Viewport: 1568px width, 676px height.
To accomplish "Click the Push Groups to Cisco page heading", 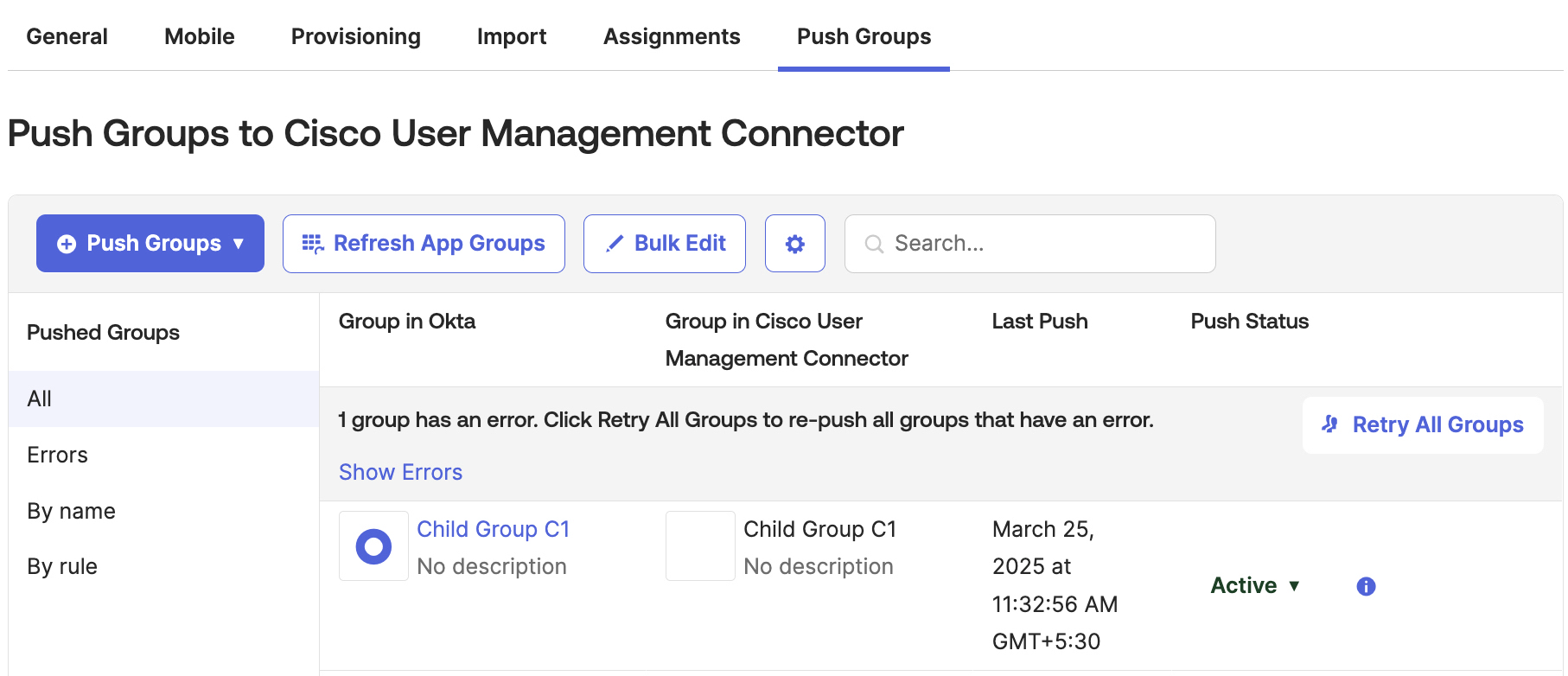I will pos(456,133).
